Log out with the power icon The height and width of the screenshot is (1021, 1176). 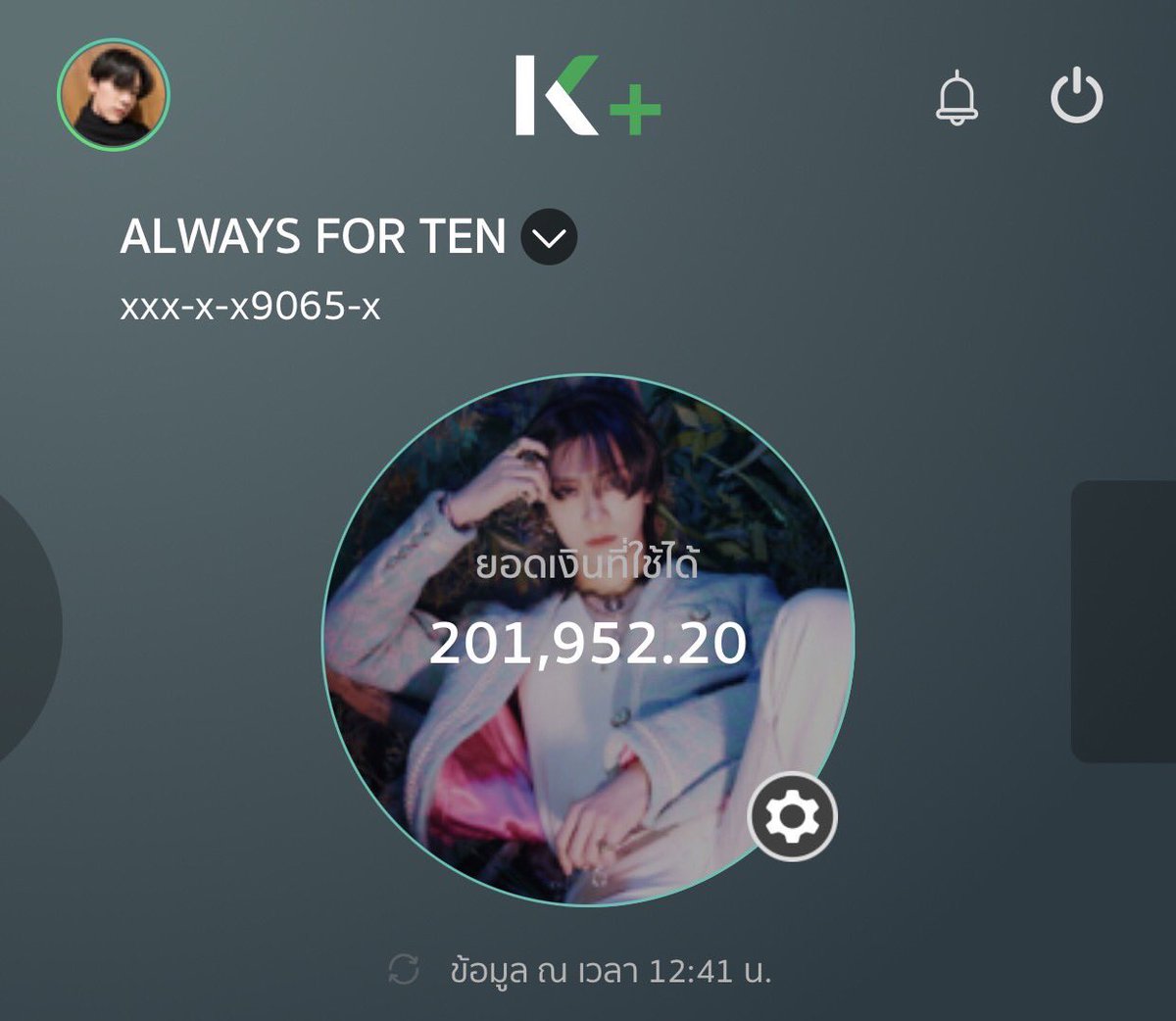(x=1077, y=97)
